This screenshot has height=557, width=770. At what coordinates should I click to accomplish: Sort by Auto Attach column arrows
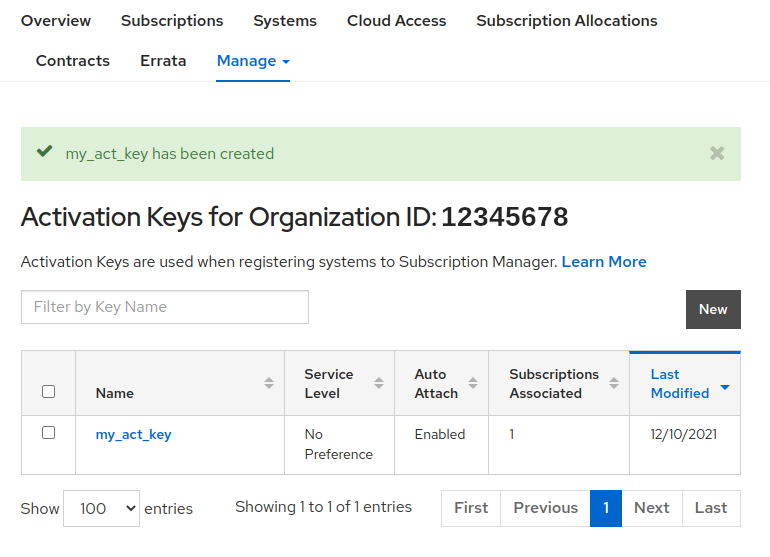(x=473, y=384)
